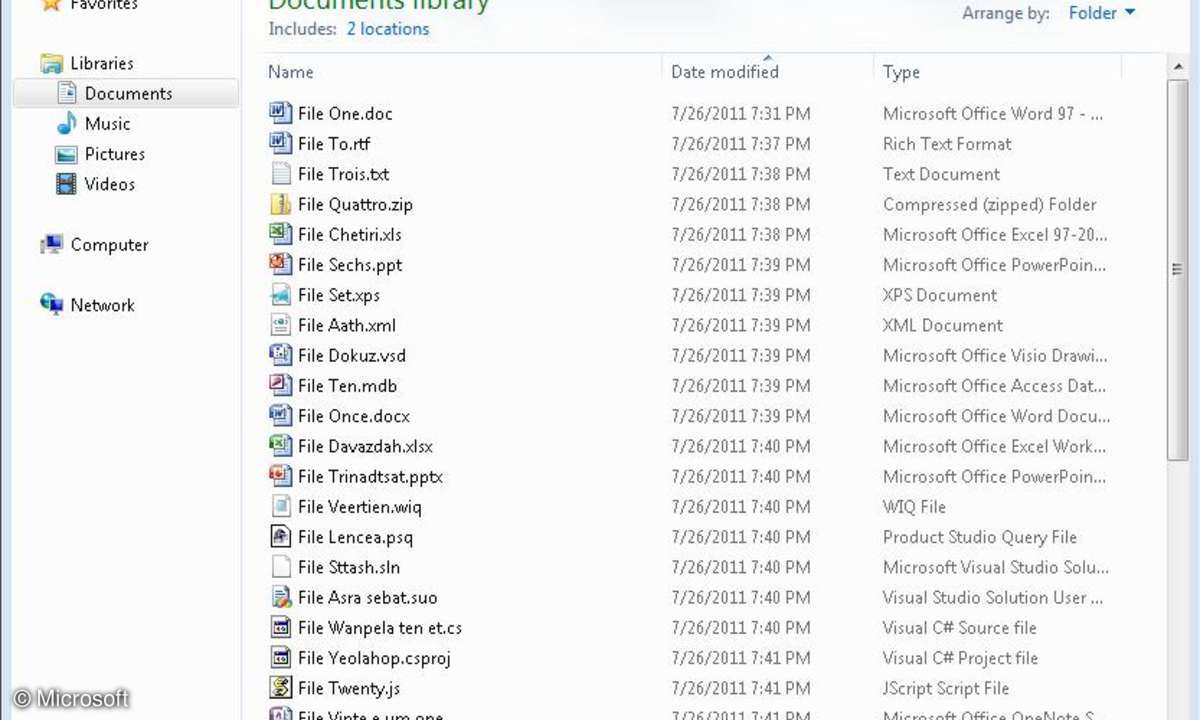Click the icon of File Asra sebat.suo
The width and height of the screenshot is (1200, 720).
281,597
